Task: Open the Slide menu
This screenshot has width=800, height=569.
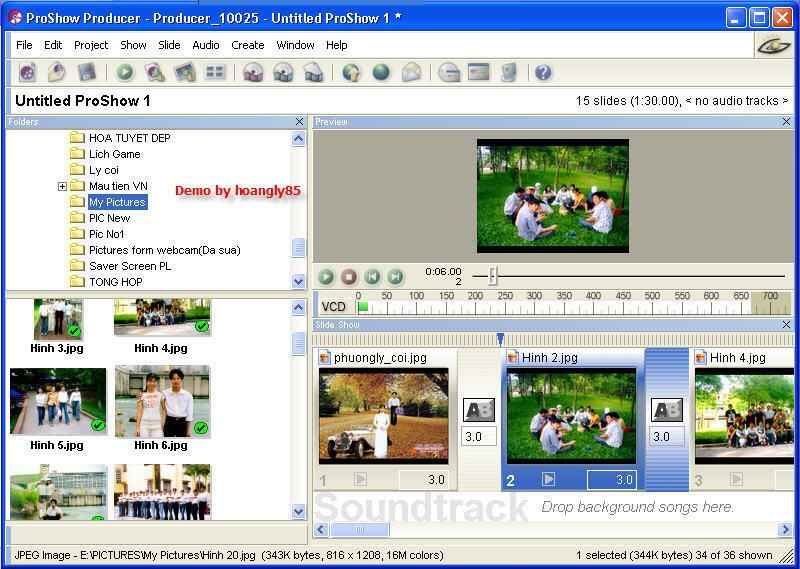Action: [169, 45]
